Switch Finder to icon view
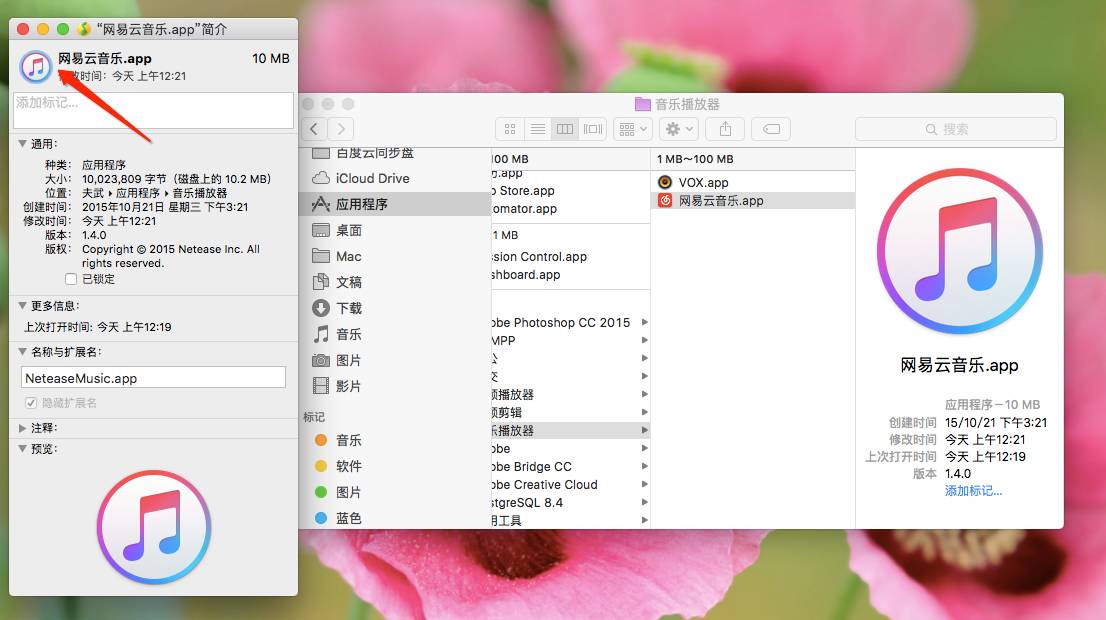 (510, 129)
